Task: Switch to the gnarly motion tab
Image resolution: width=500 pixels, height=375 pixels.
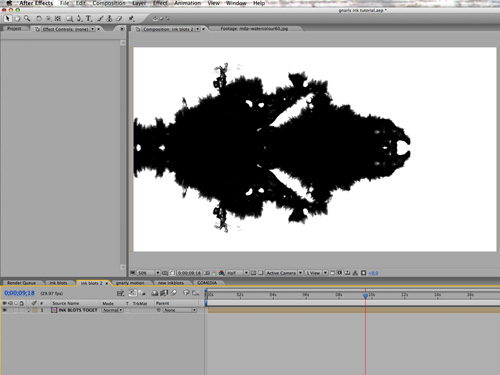Action: coord(130,283)
